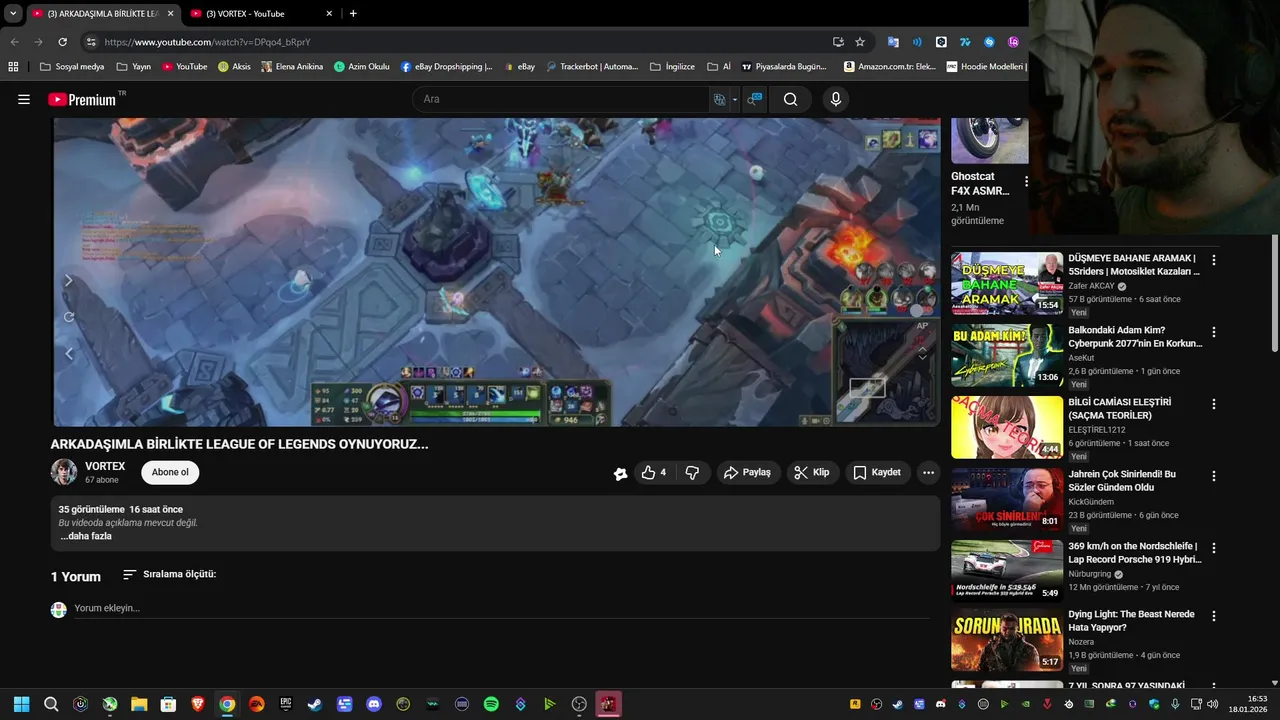Open the VORTEX channel name link
The image size is (1280, 720).
pyautogui.click(x=105, y=467)
